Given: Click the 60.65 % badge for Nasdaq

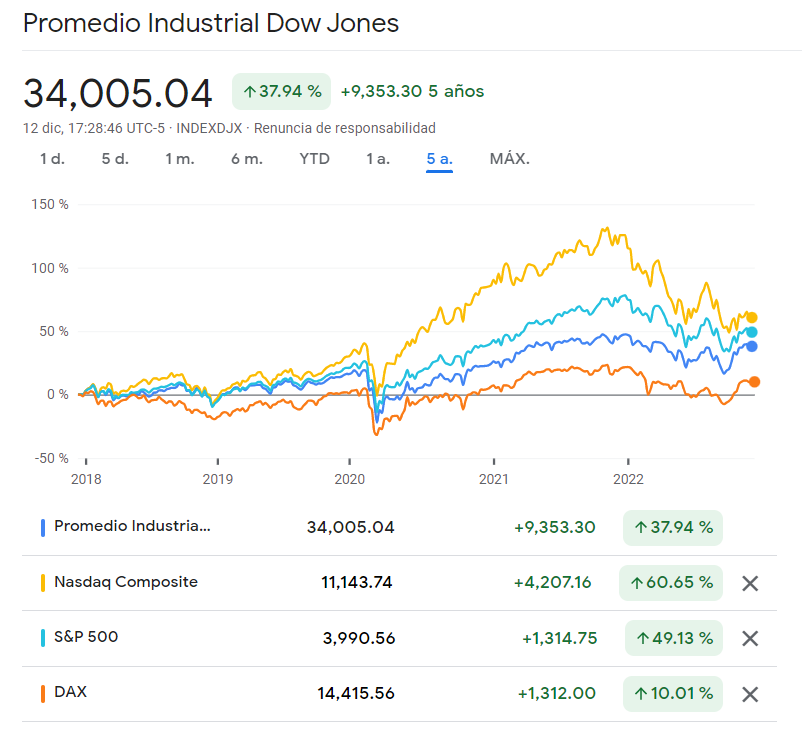Looking at the screenshot, I should (x=671, y=583).
